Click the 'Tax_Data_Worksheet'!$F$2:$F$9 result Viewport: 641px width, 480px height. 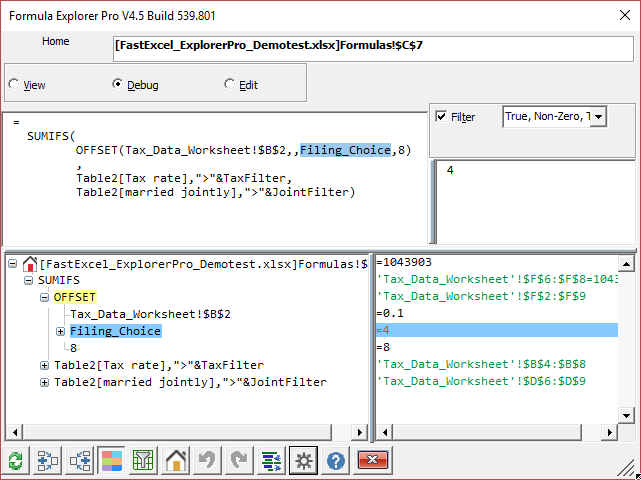point(481,296)
